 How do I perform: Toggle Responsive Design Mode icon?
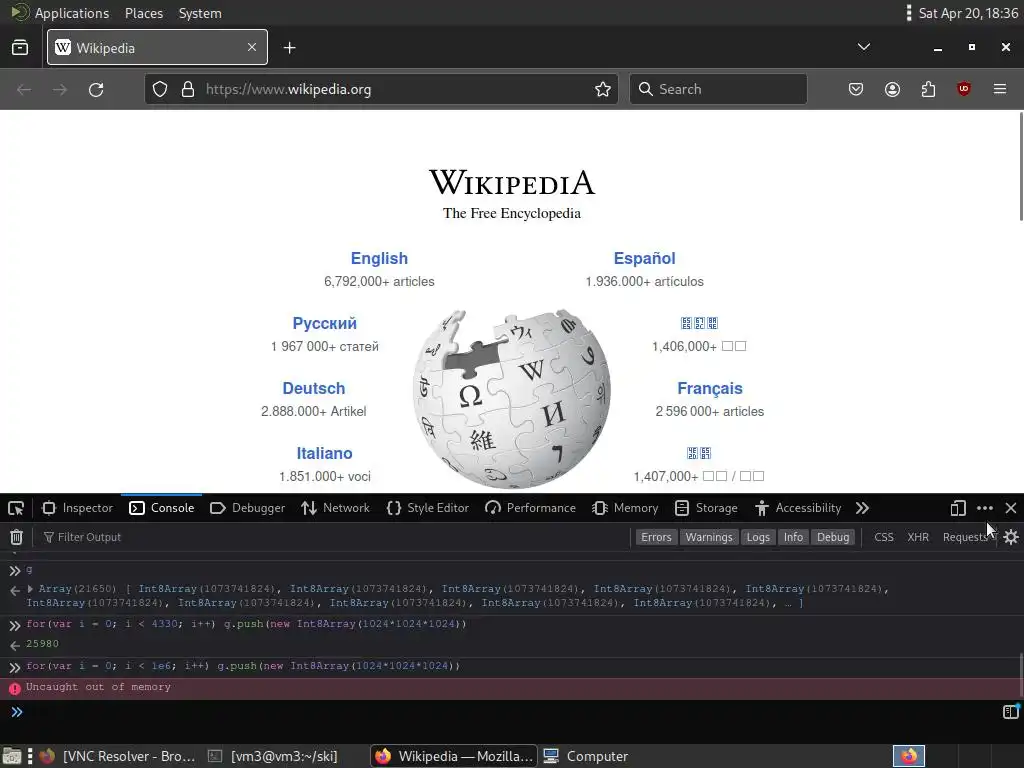click(958, 508)
